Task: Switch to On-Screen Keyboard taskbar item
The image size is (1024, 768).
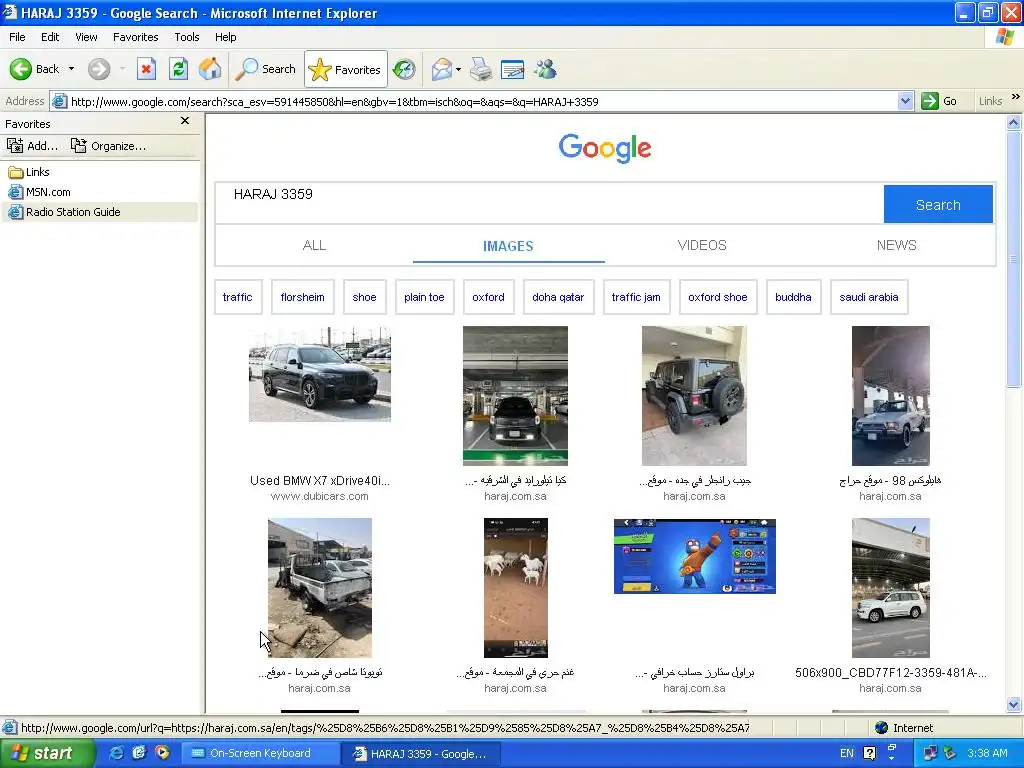Action: 260,753
